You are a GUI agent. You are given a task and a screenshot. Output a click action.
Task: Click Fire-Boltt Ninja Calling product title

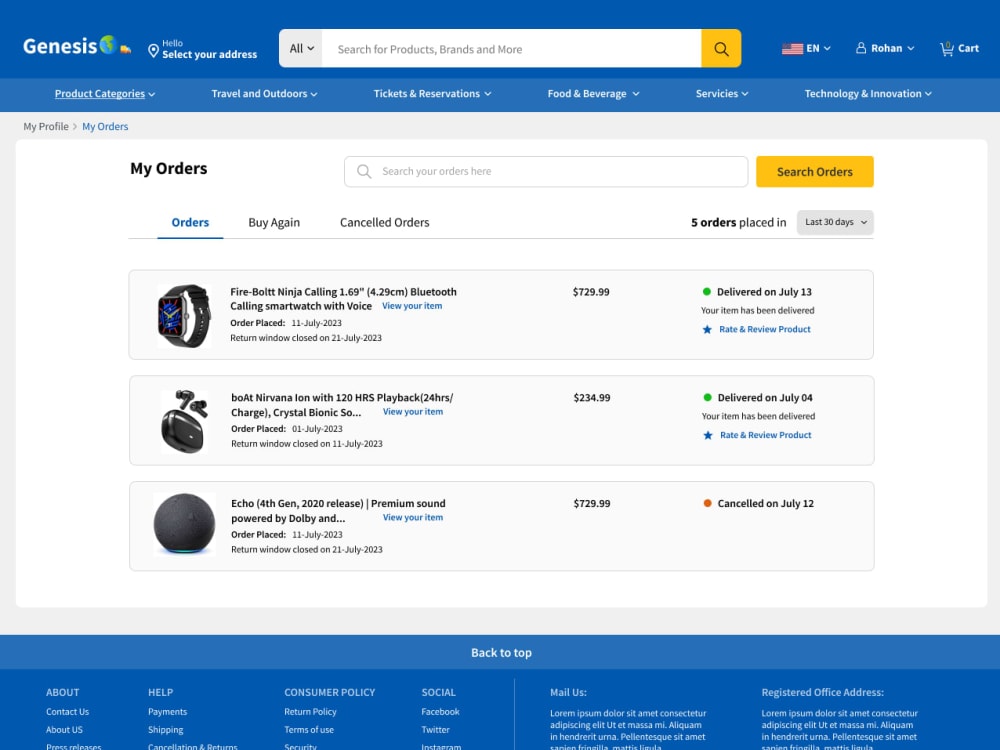pos(343,299)
